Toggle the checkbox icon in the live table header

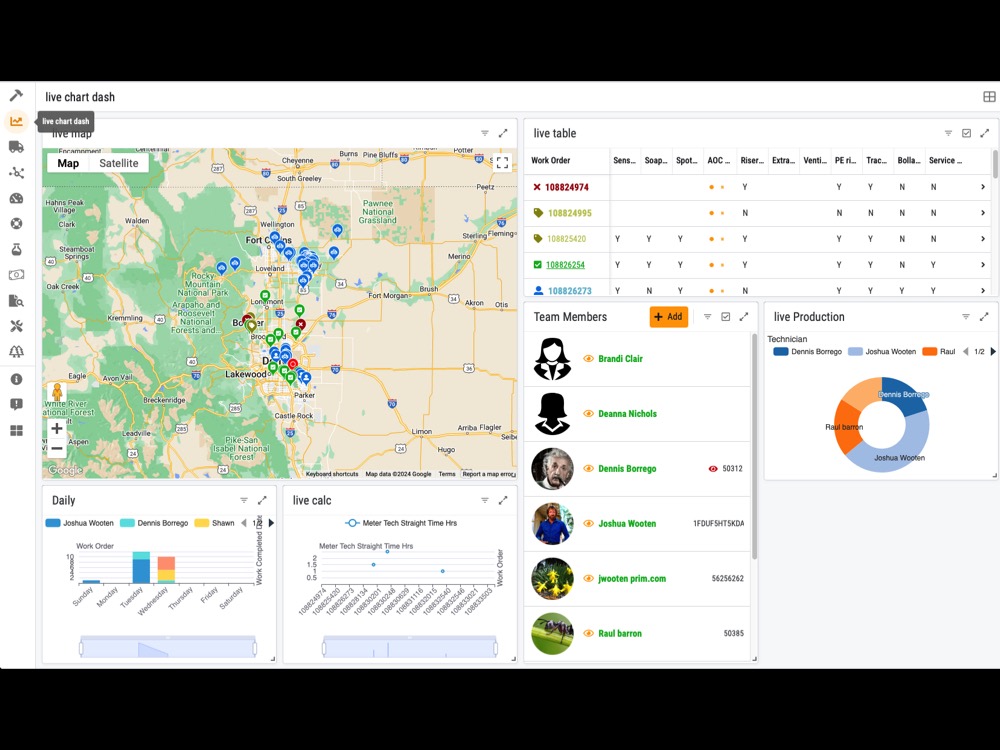pos(966,132)
